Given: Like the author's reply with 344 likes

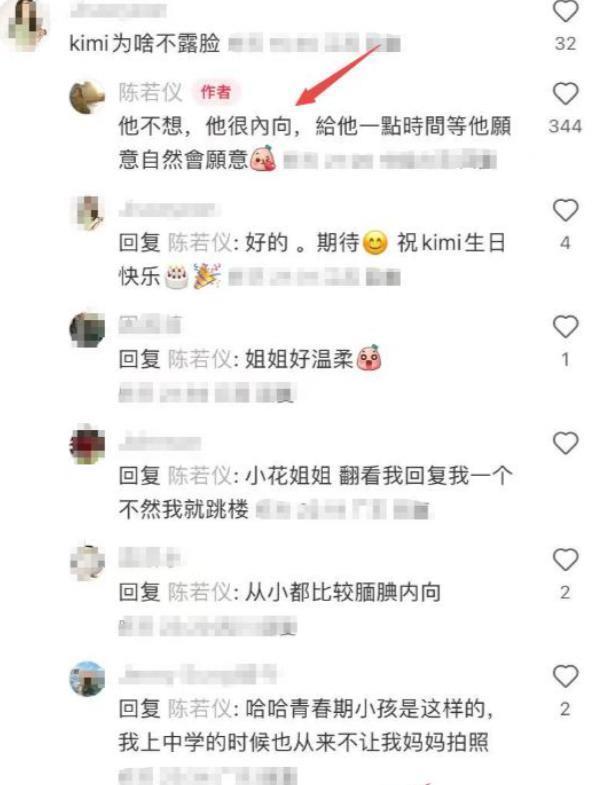Looking at the screenshot, I should (565, 94).
